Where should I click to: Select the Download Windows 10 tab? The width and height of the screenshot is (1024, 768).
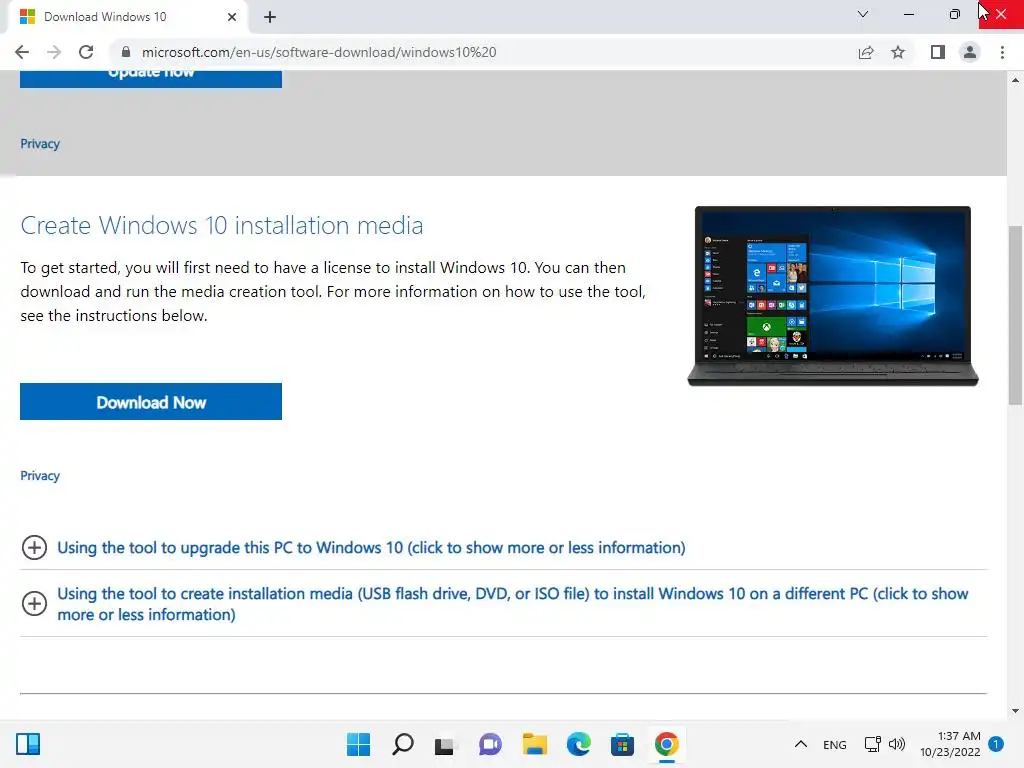coord(127,17)
